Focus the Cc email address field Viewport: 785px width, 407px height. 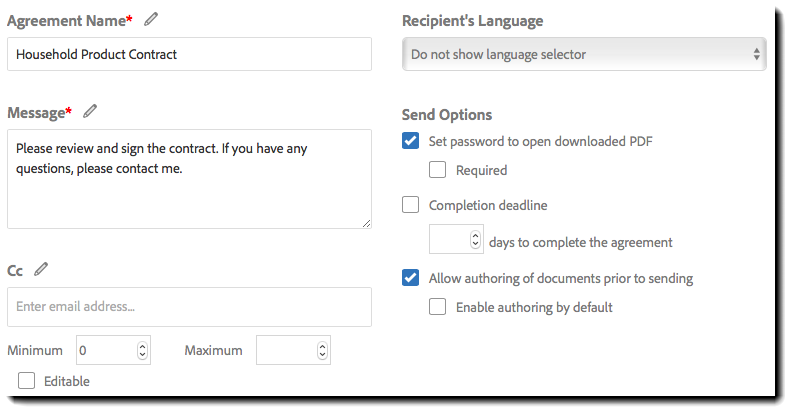(189, 306)
